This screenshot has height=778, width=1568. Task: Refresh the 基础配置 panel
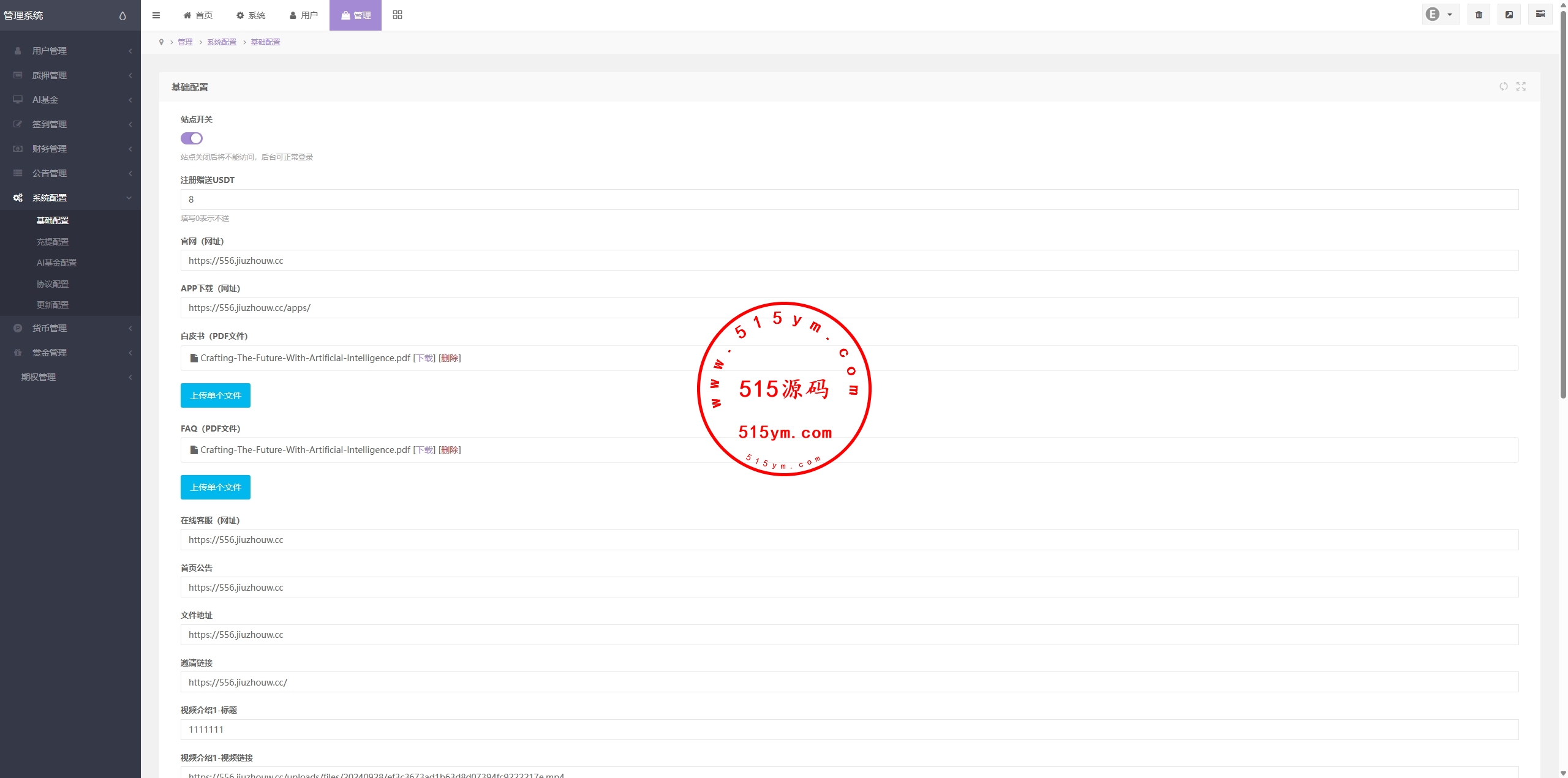click(x=1503, y=86)
